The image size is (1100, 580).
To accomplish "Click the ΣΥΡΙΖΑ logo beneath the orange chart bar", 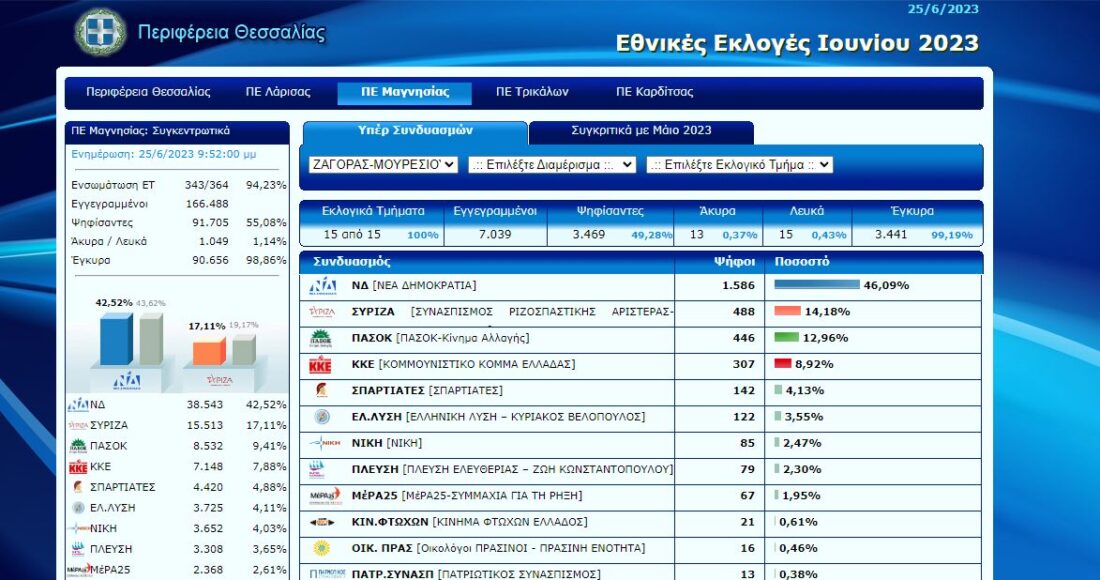I will click(220, 380).
